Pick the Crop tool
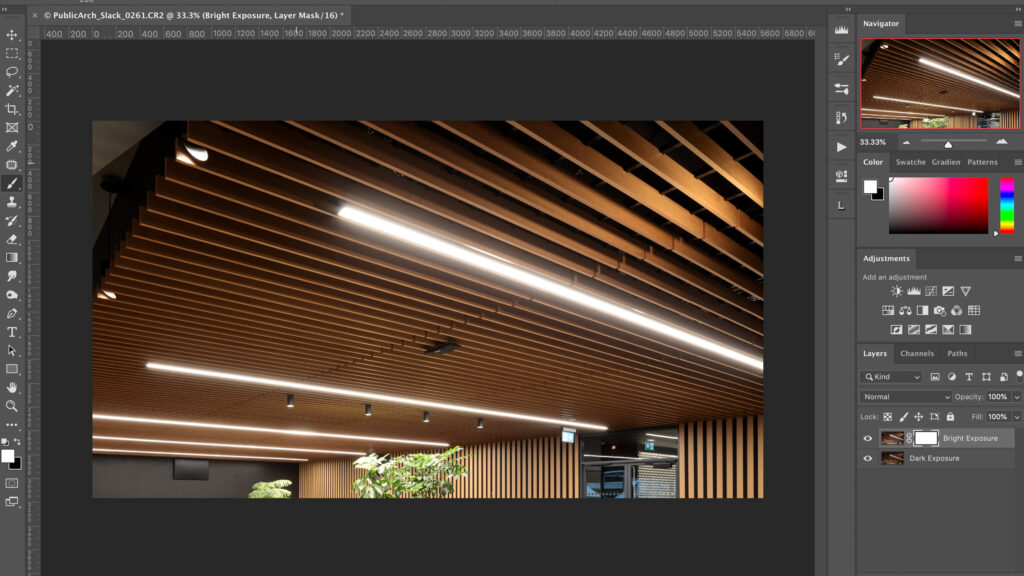1024x576 pixels. pyautogui.click(x=12, y=109)
